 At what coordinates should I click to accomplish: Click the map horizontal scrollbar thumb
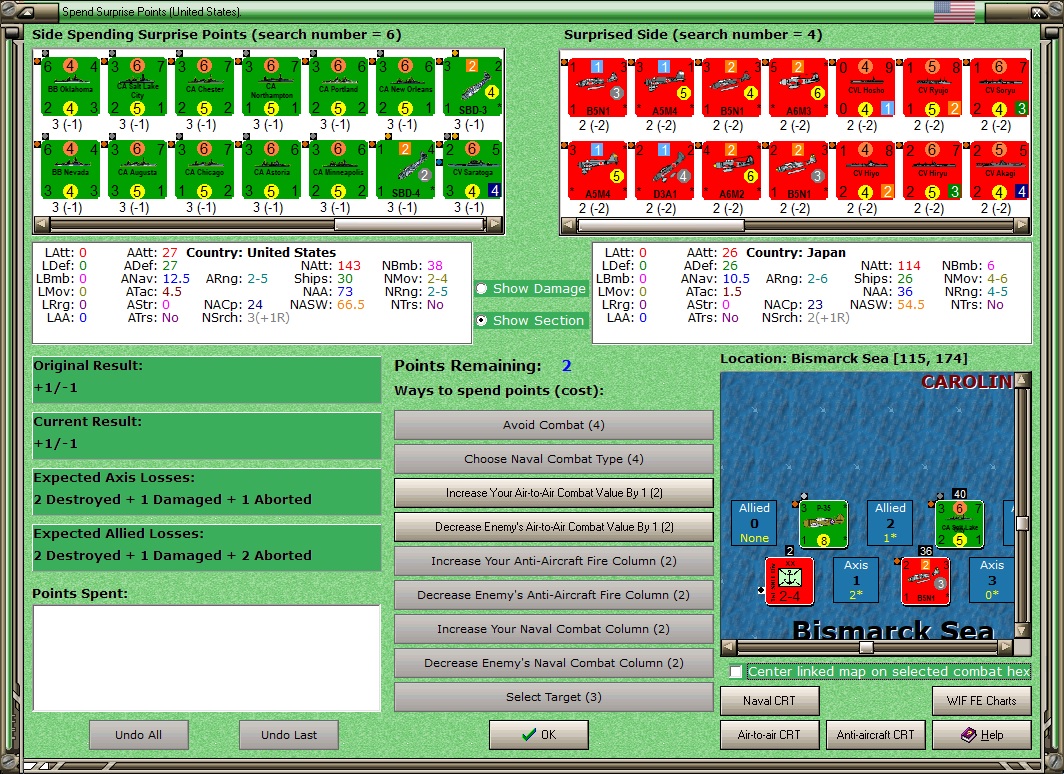(866, 647)
